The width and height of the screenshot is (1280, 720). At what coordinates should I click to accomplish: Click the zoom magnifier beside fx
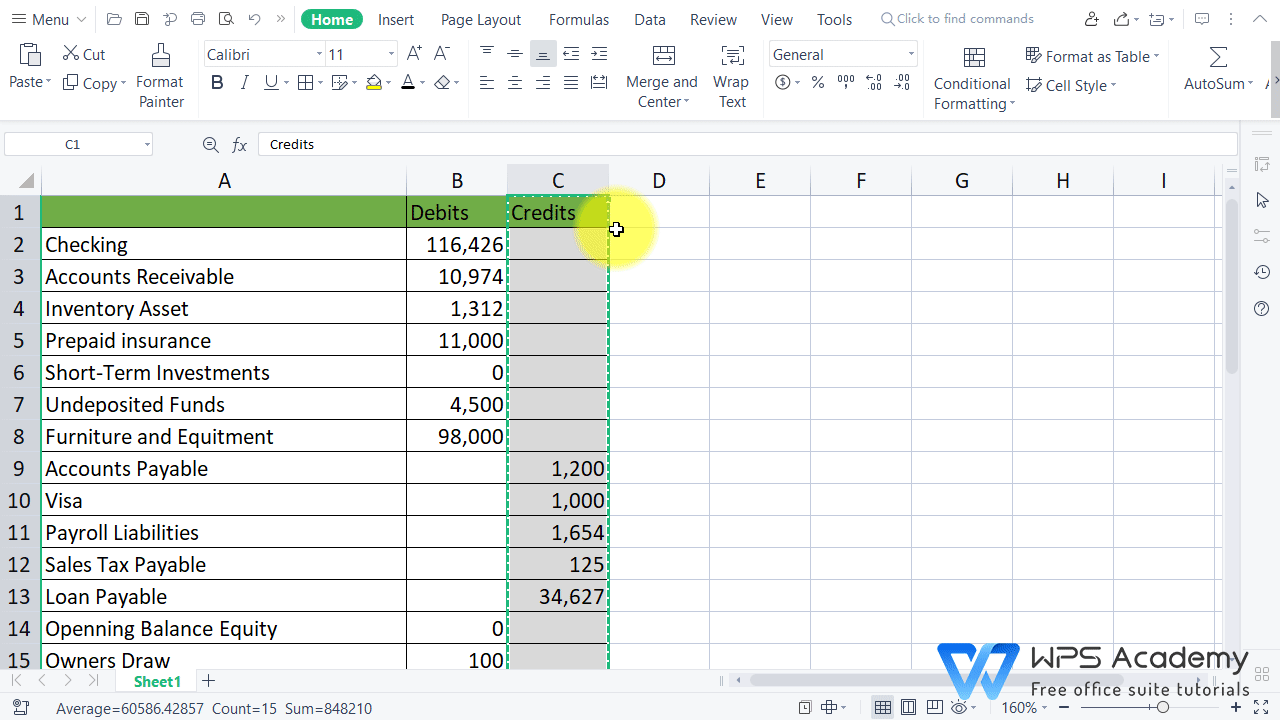point(211,145)
